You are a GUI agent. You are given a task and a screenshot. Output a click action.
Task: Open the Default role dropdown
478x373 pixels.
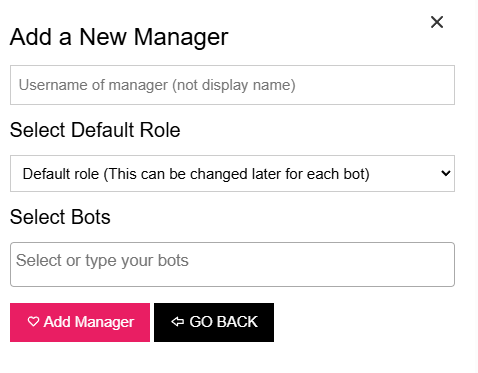point(232,173)
